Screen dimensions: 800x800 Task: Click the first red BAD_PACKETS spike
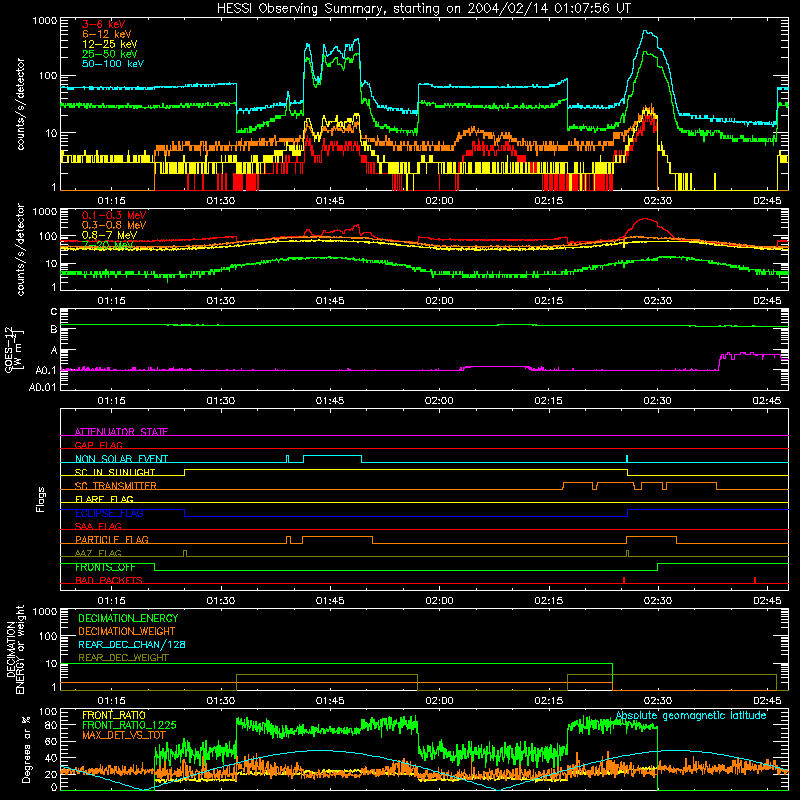click(x=624, y=580)
